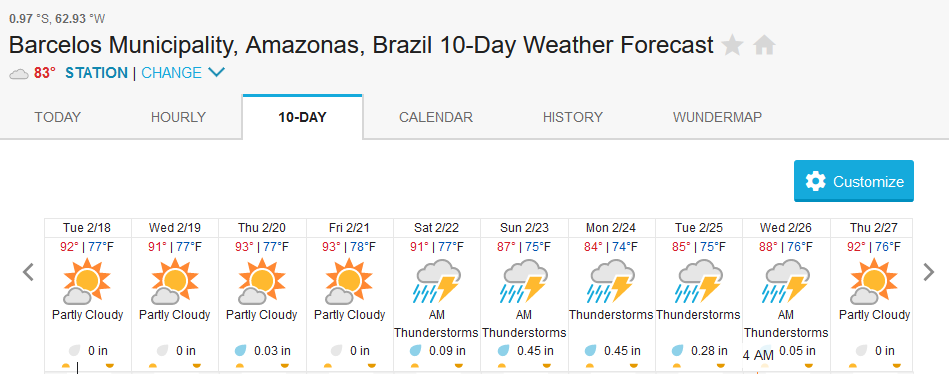The height and width of the screenshot is (374, 949).
Task: Click Thu 2/27 partly cloudy icon
Action: pyautogui.click(x=874, y=281)
